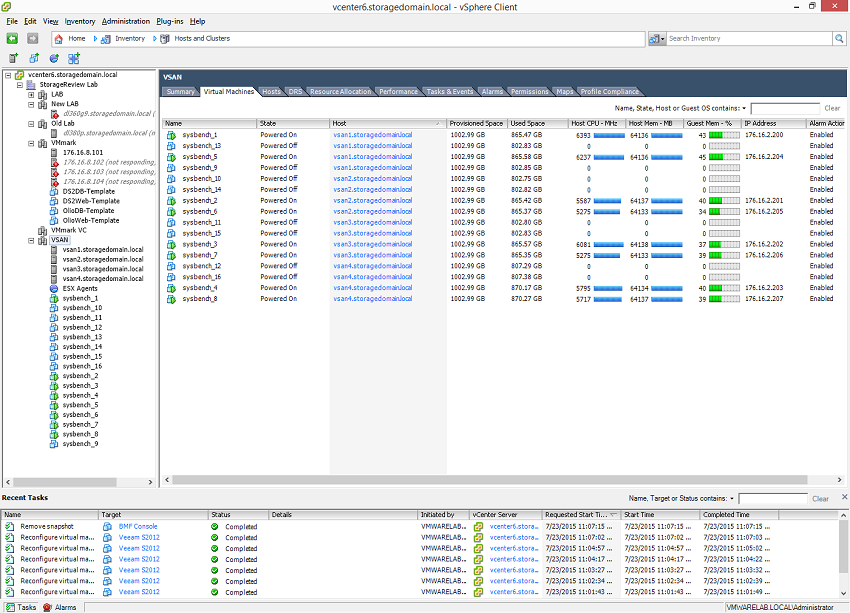Screen dimensions: 850x613
Task: Sort by the Used Space column header
Action: (x=538, y=124)
